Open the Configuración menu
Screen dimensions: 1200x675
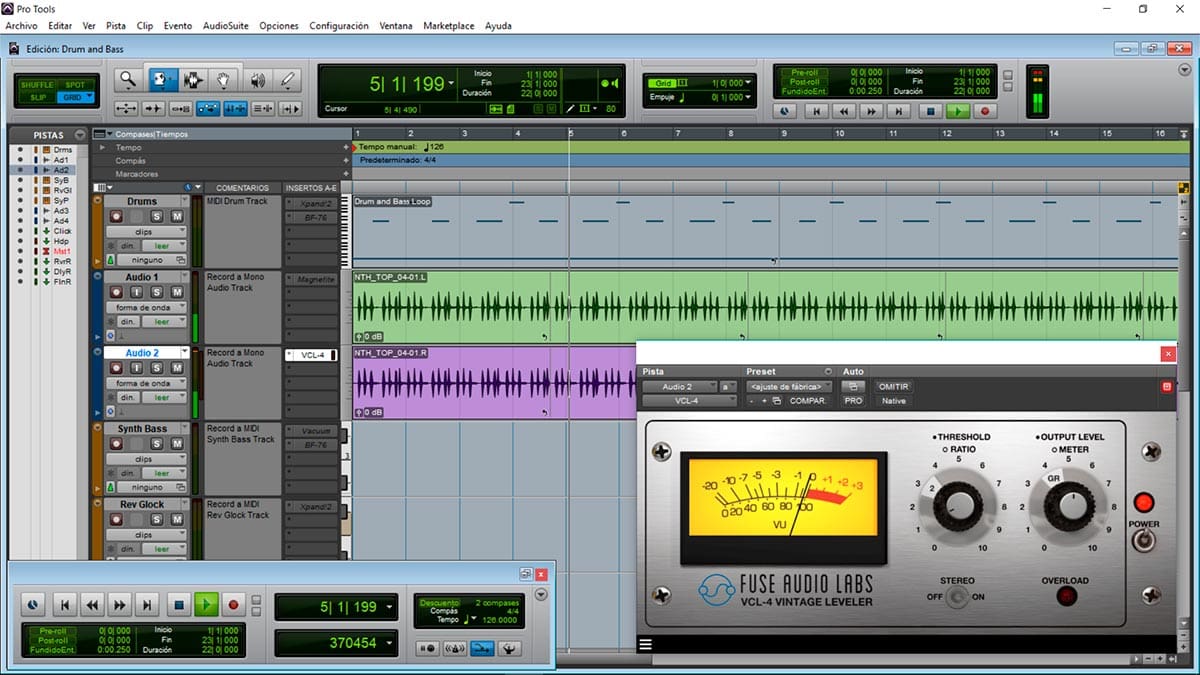coord(339,26)
